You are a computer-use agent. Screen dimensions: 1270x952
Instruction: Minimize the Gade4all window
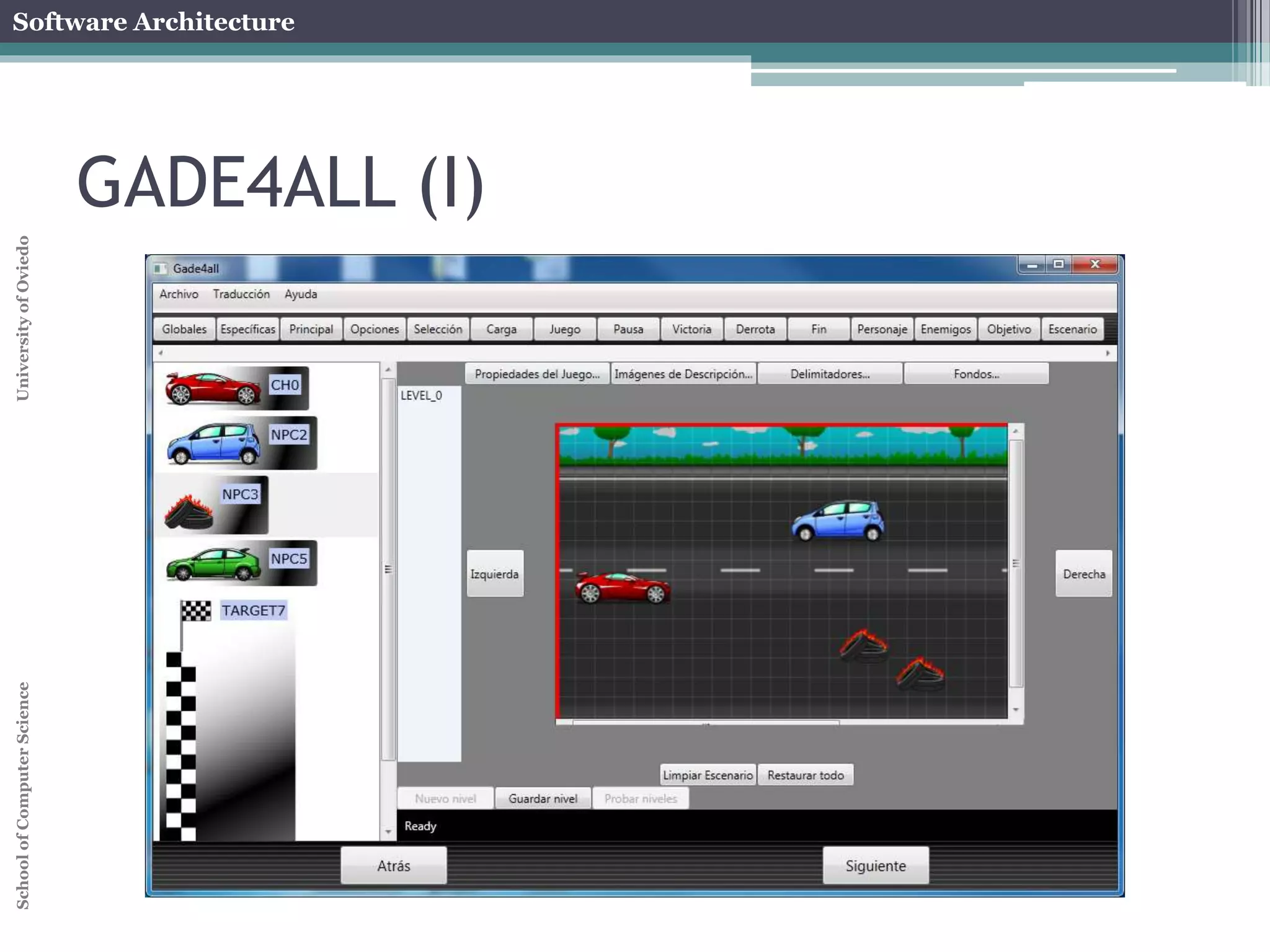click(1032, 265)
